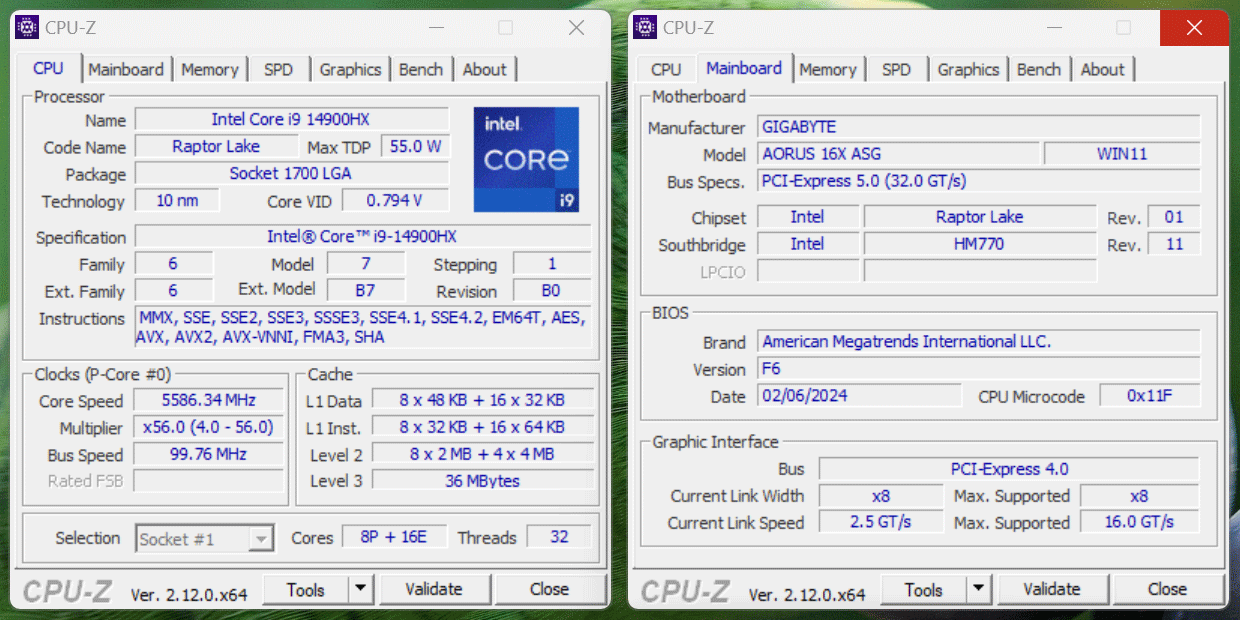
Task: Click Southbridge value 'HM770'
Action: tap(980, 244)
